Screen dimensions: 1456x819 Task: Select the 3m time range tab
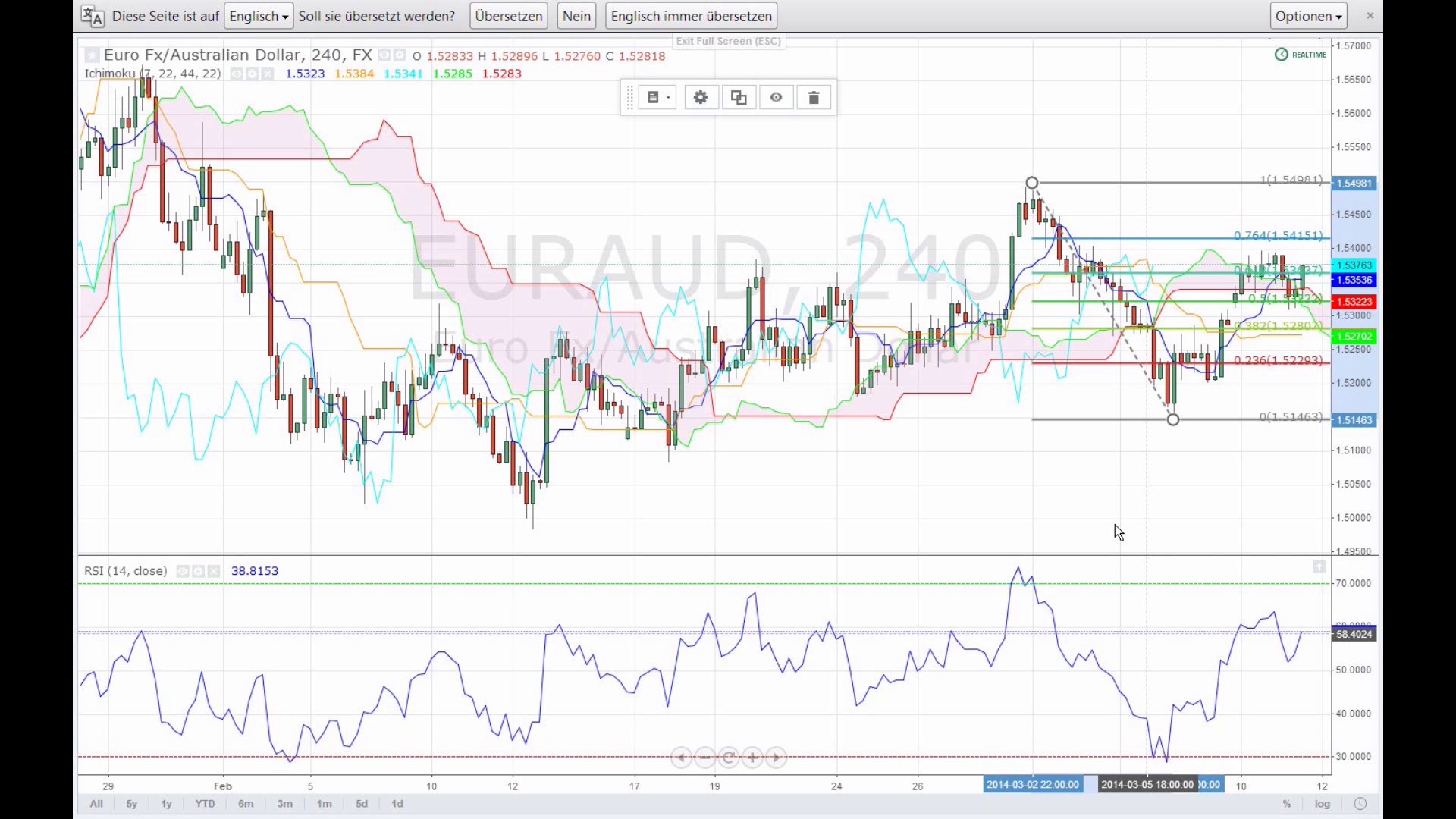[285, 804]
